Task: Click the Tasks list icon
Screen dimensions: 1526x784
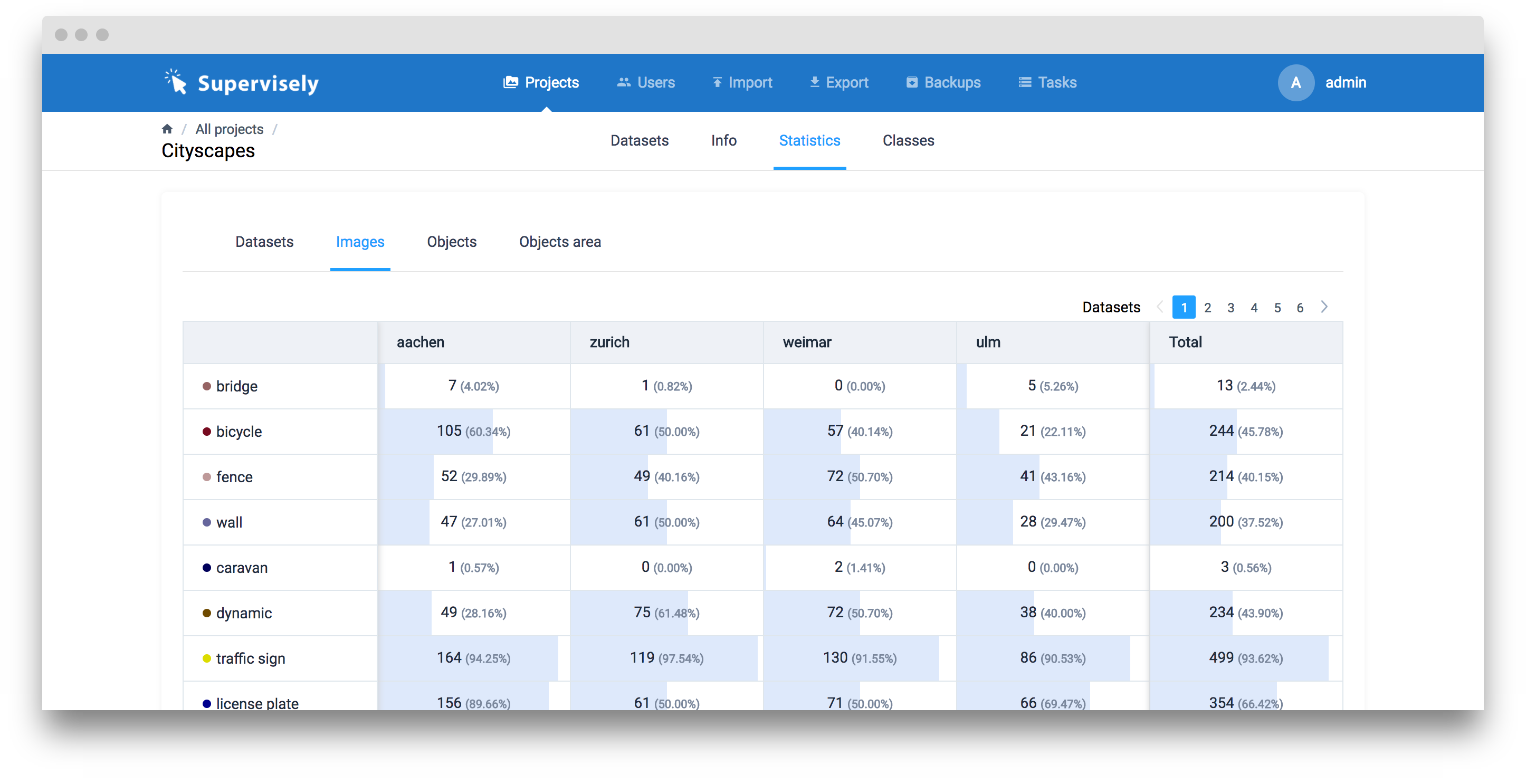Action: click(x=1024, y=82)
